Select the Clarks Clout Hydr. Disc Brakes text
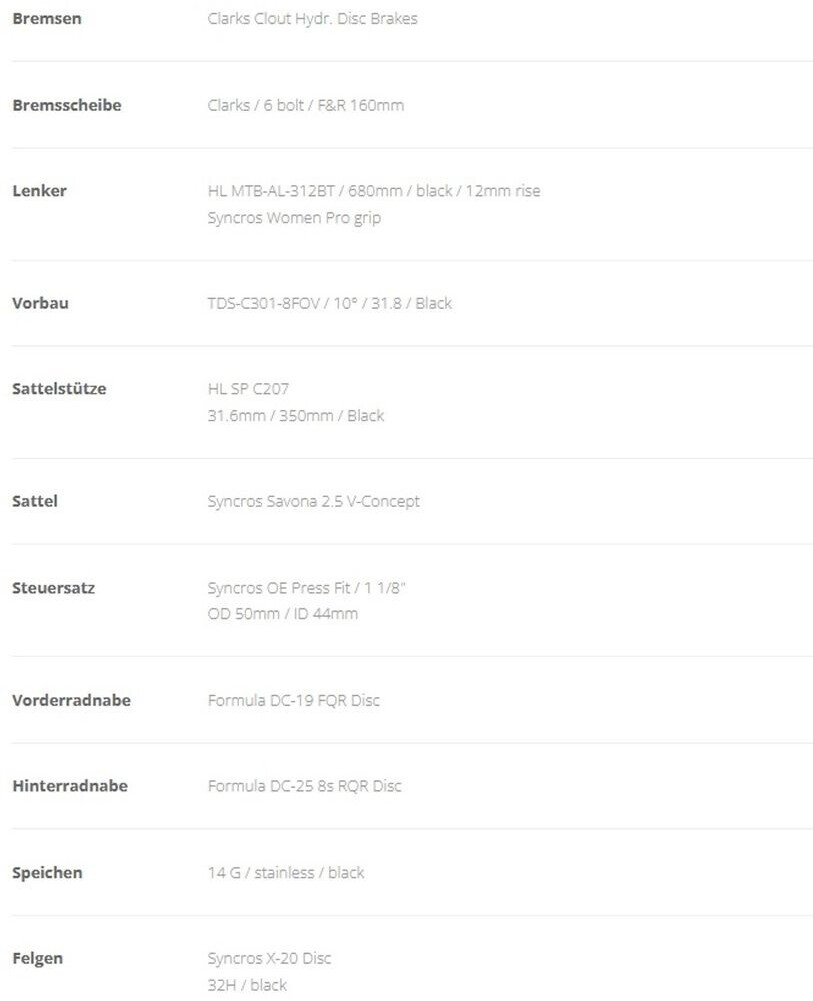The image size is (813, 1001). 312,19
